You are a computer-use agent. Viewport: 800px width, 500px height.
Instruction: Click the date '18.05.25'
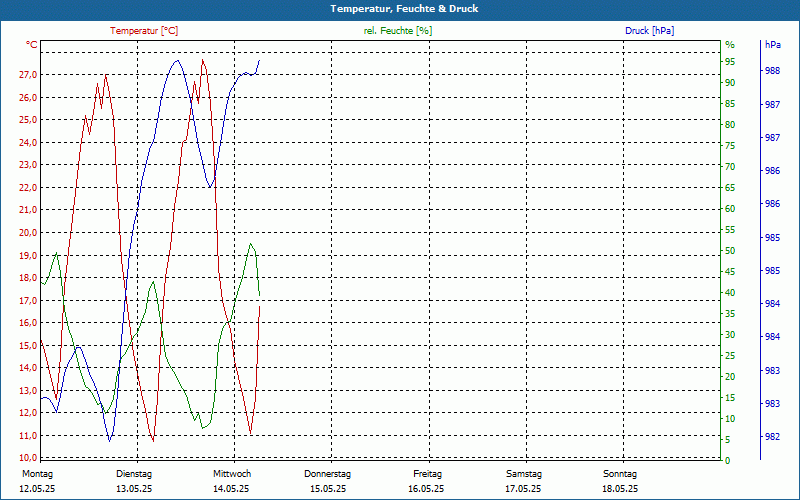point(620,489)
